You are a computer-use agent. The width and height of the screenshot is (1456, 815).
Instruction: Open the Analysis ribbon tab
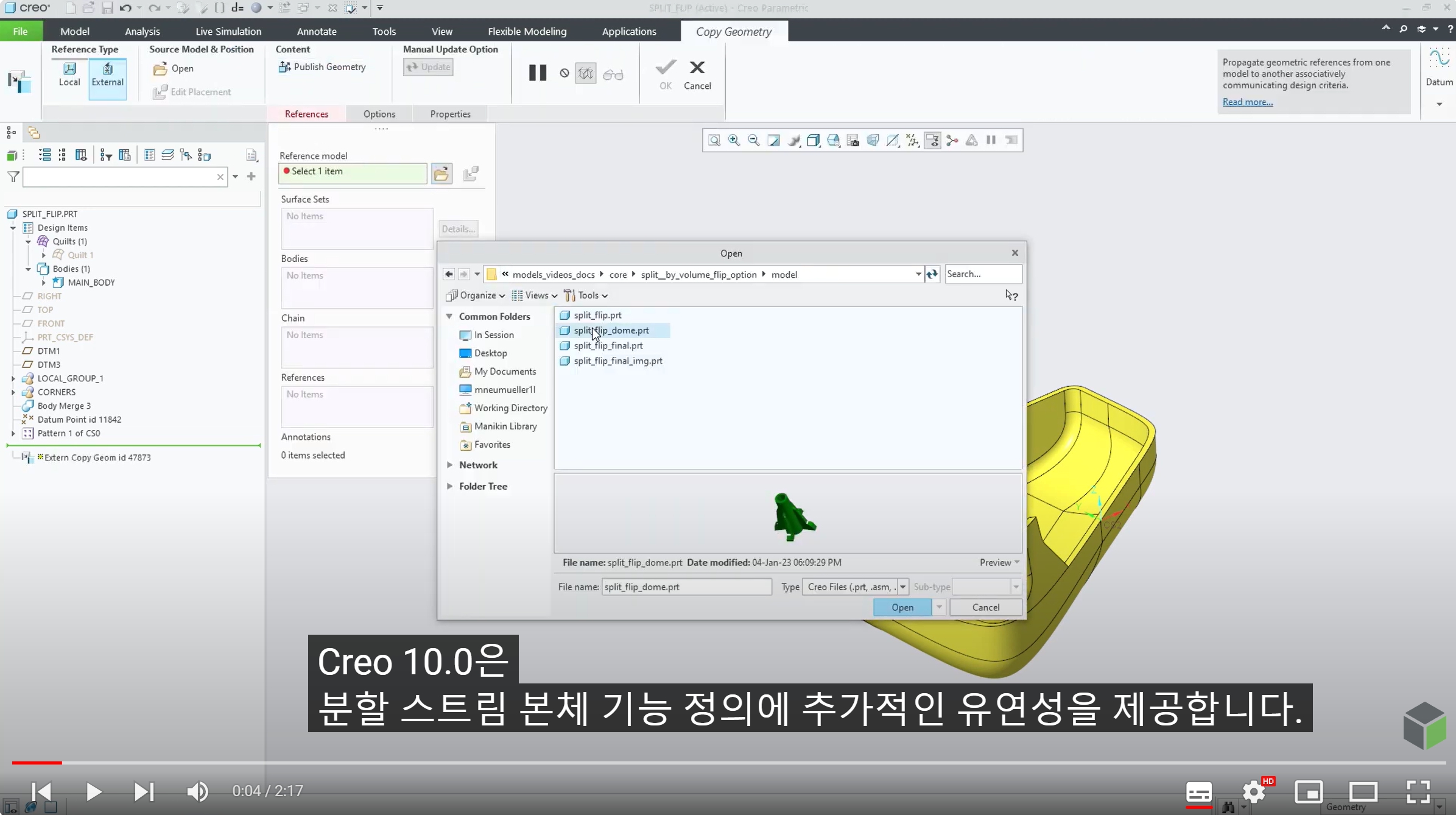coord(142,31)
